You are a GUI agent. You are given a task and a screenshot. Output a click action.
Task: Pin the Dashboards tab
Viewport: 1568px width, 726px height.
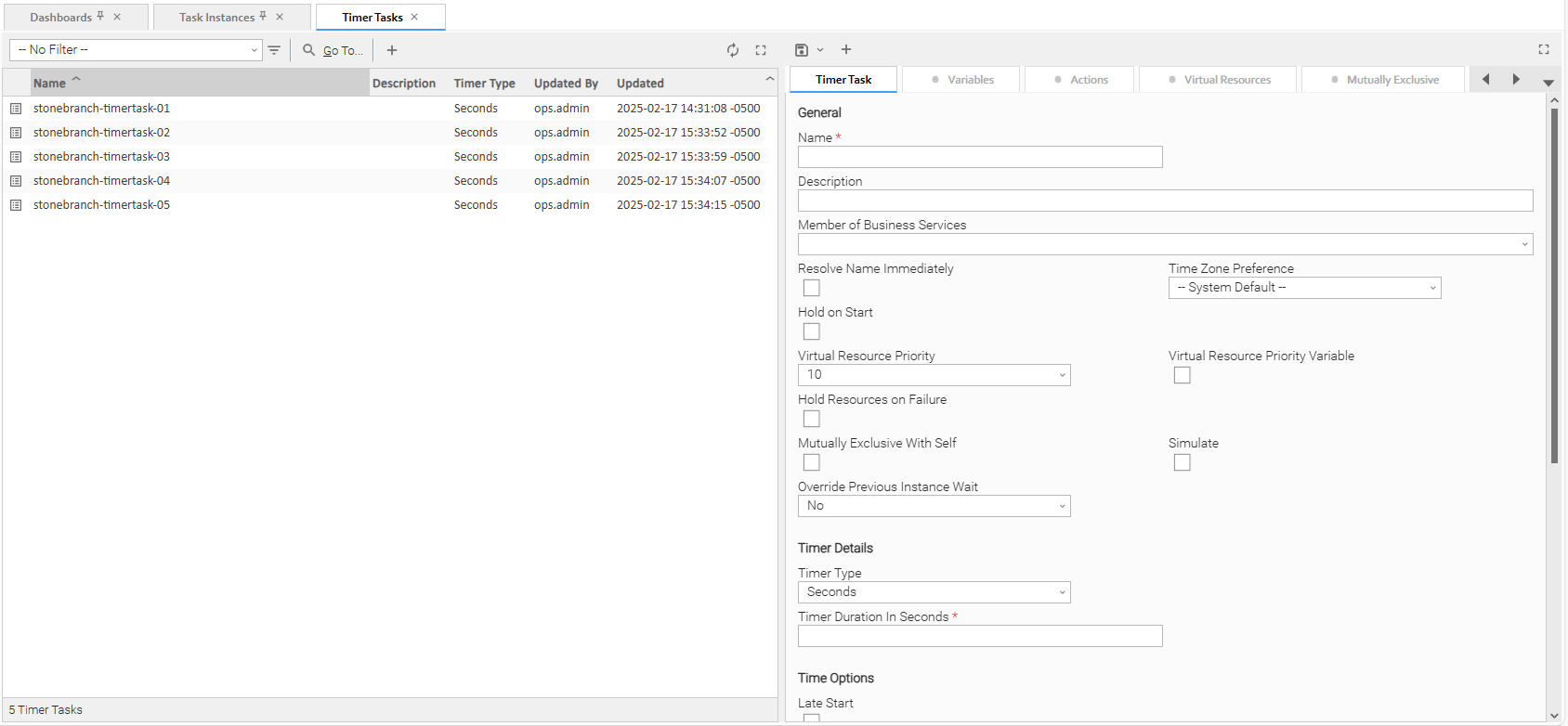[100, 17]
